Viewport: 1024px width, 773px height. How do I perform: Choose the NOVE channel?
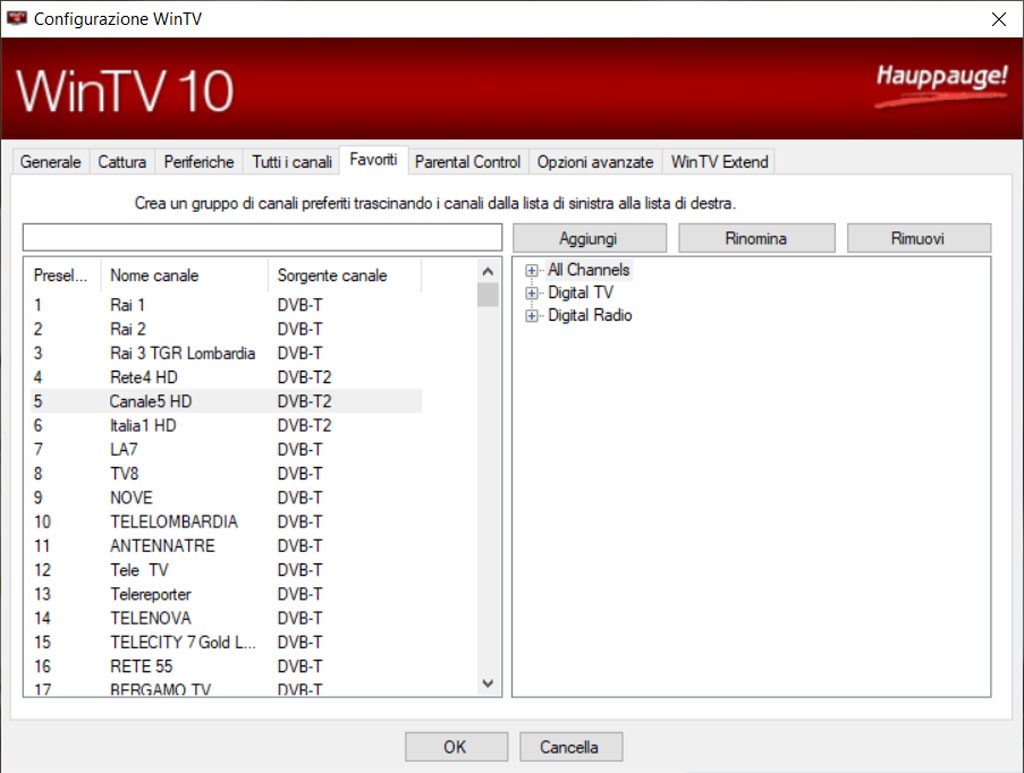tap(226, 498)
